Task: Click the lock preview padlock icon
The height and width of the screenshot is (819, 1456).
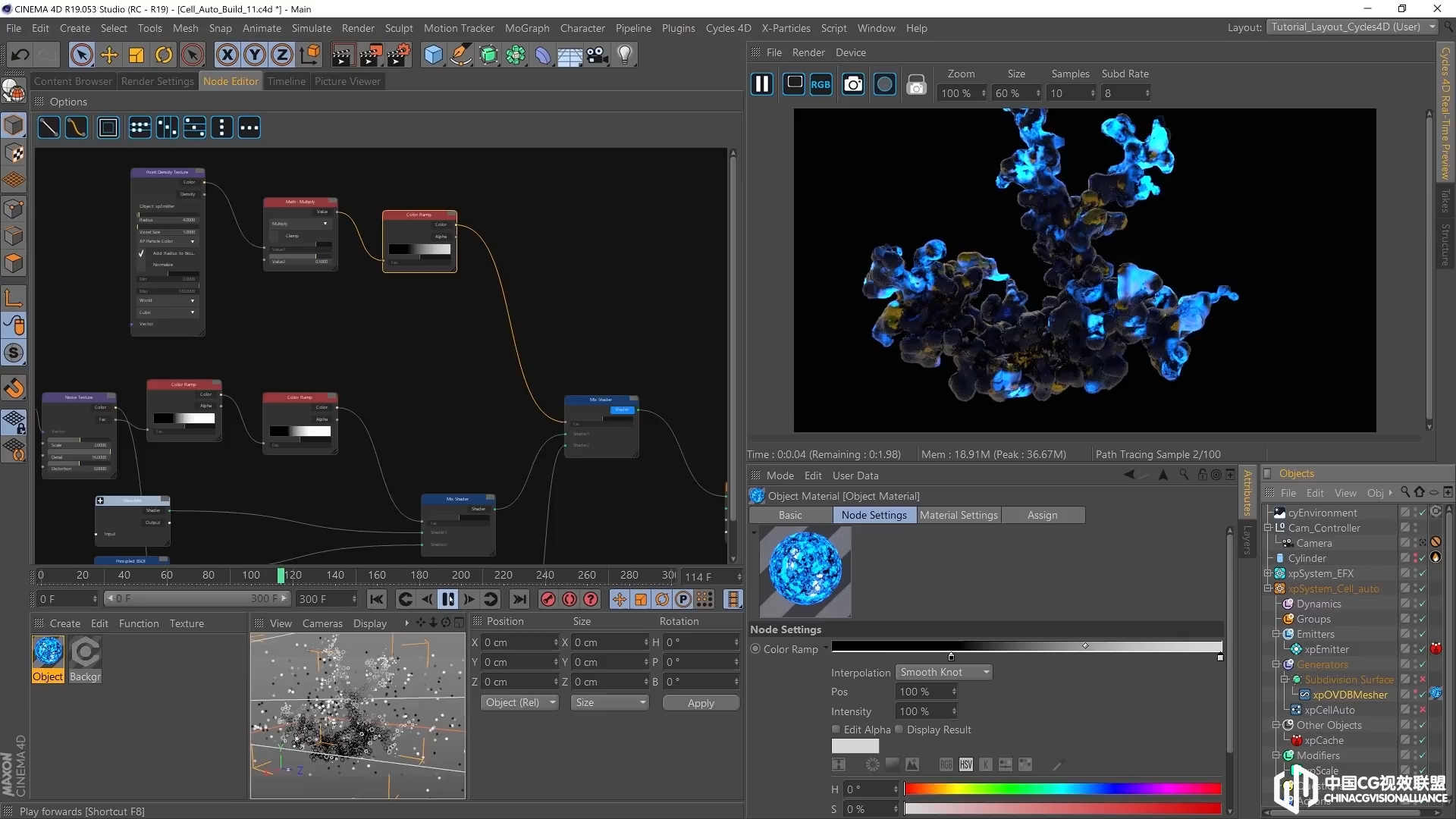Action: pyautogui.click(x=916, y=84)
